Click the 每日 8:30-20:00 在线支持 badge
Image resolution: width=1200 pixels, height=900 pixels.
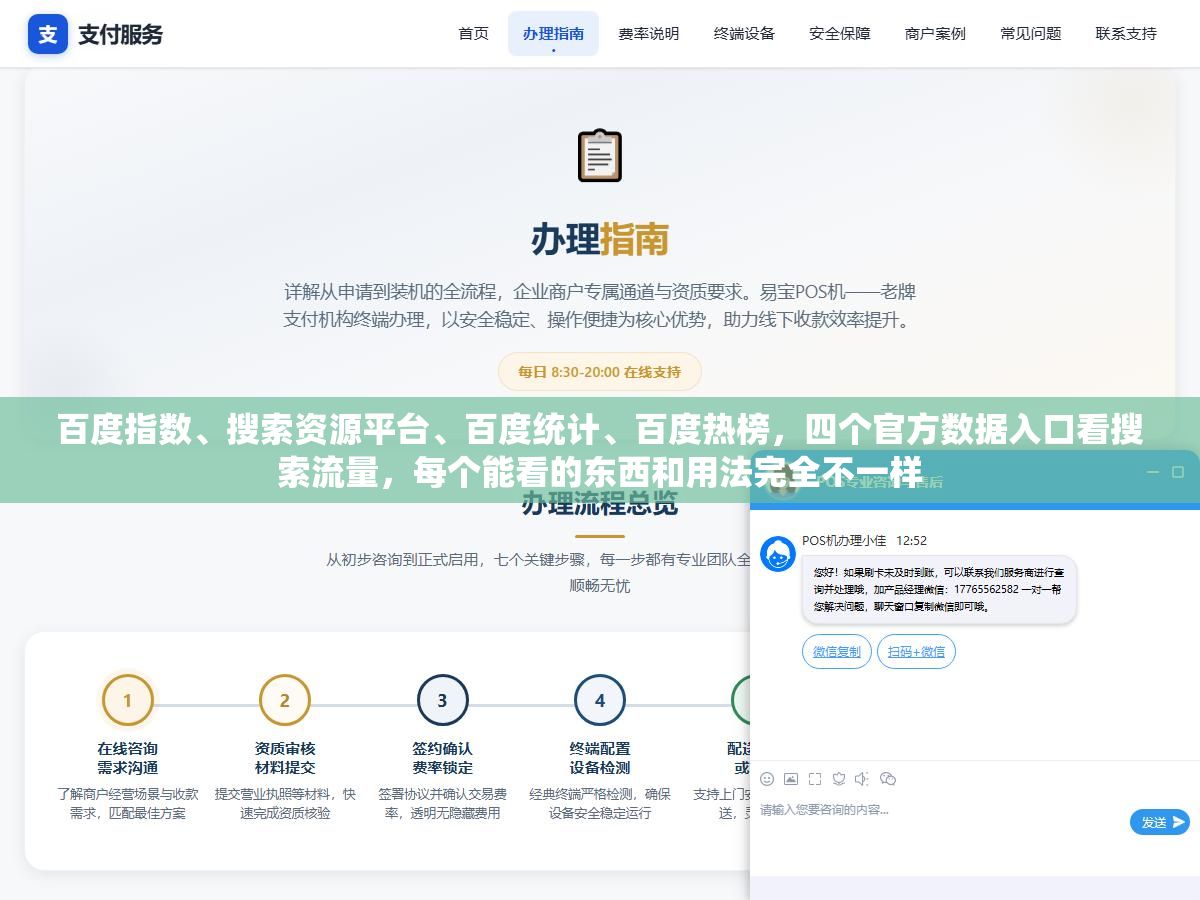pyautogui.click(x=600, y=372)
